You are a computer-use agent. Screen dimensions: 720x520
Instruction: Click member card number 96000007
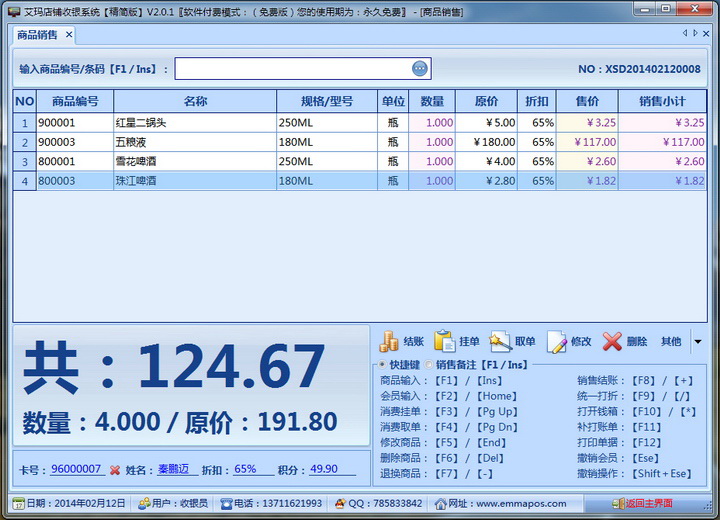click(76, 469)
